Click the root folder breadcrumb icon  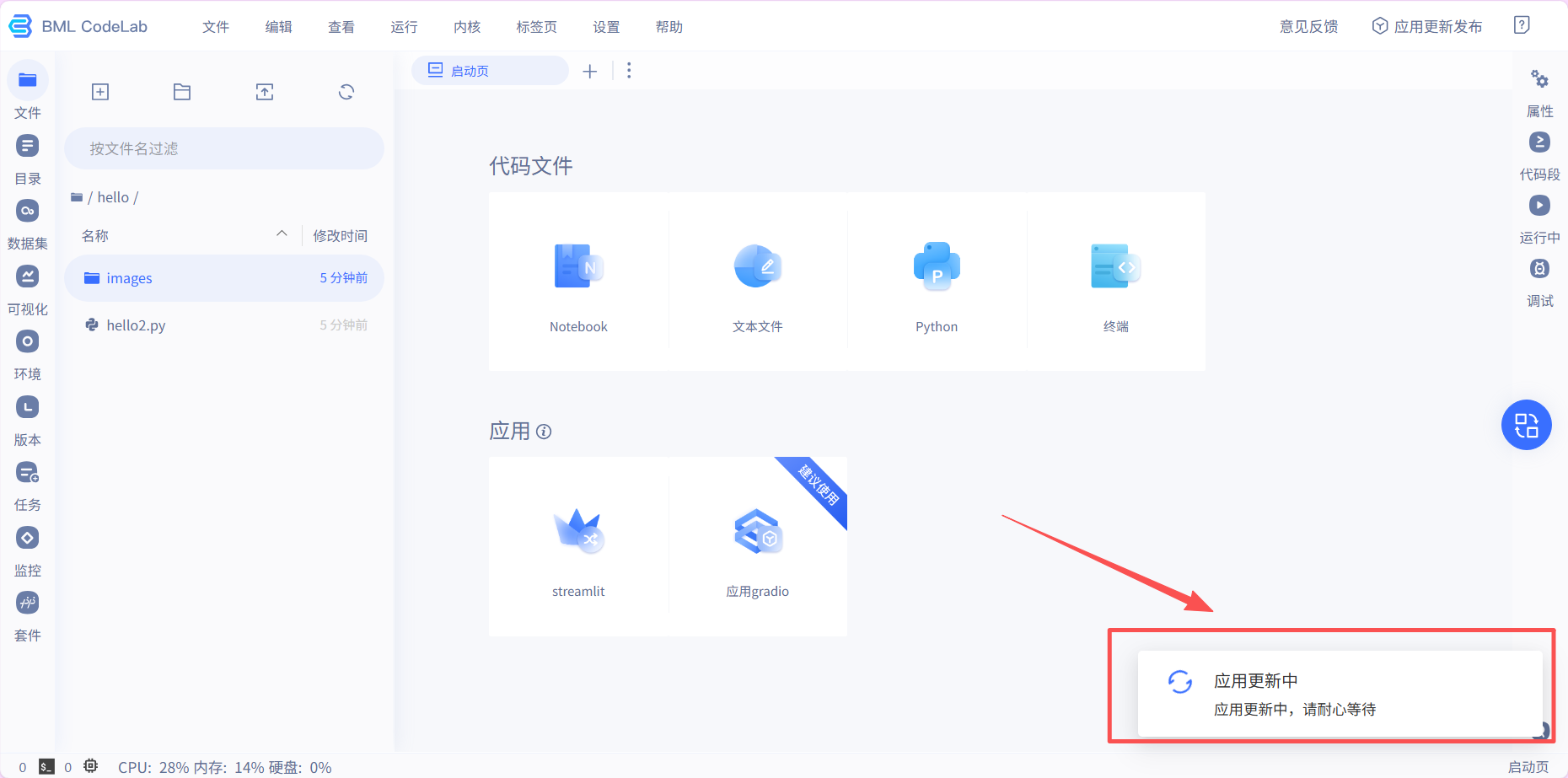pyautogui.click(x=77, y=197)
